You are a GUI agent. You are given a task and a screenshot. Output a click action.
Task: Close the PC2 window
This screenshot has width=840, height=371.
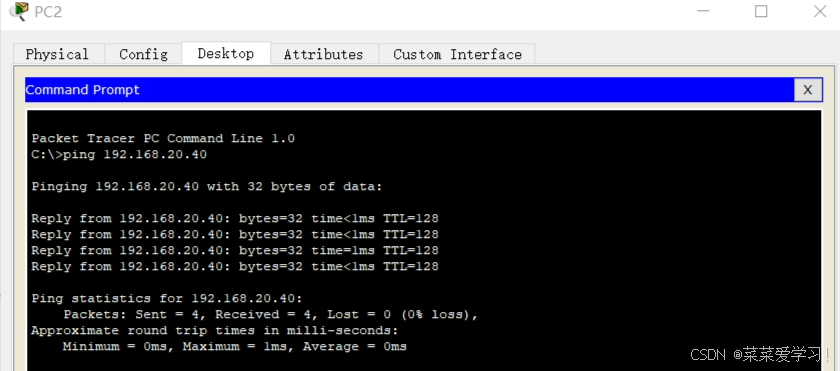tap(820, 11)
